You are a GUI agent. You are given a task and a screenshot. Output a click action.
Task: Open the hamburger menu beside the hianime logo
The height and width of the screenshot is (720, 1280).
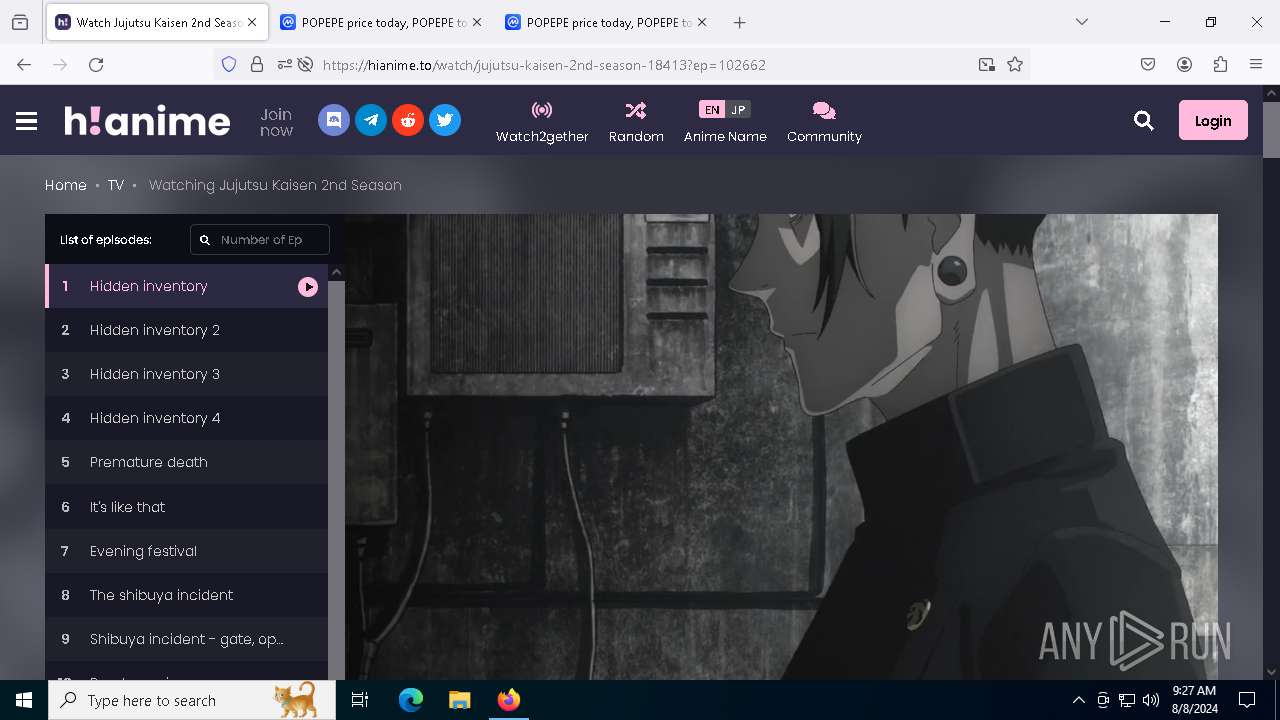27,121
